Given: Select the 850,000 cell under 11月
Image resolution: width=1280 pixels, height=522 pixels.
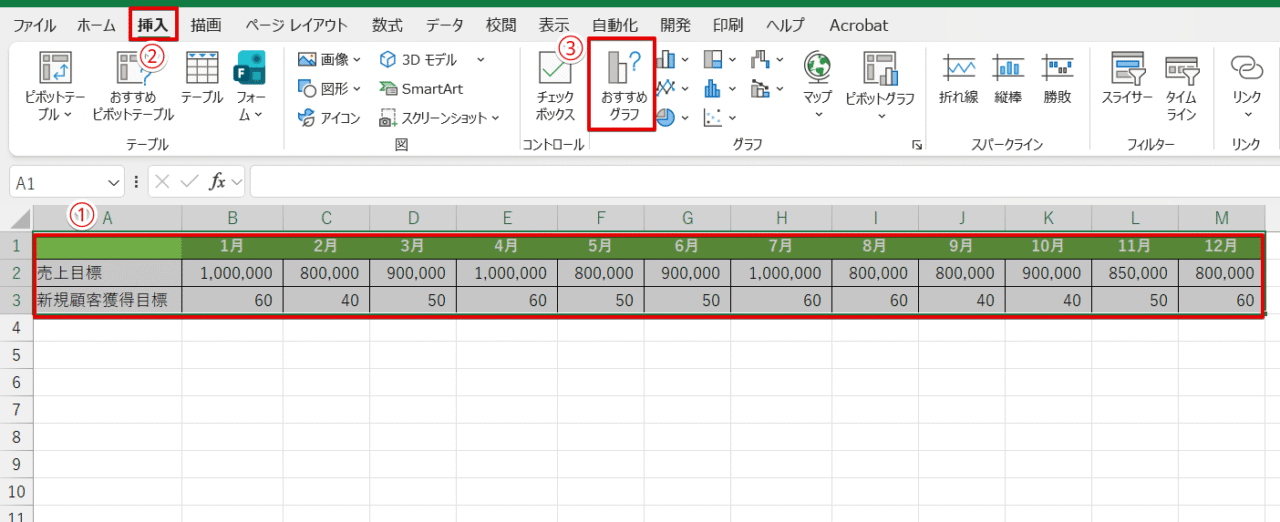Looking at the screenshot, I should [1135, 272].
